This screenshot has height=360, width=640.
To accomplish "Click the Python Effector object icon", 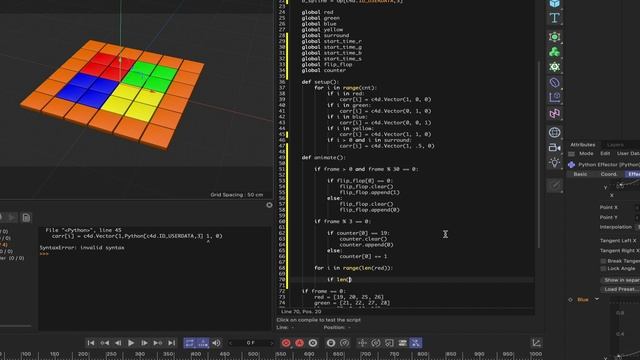I will click(571, 164).
